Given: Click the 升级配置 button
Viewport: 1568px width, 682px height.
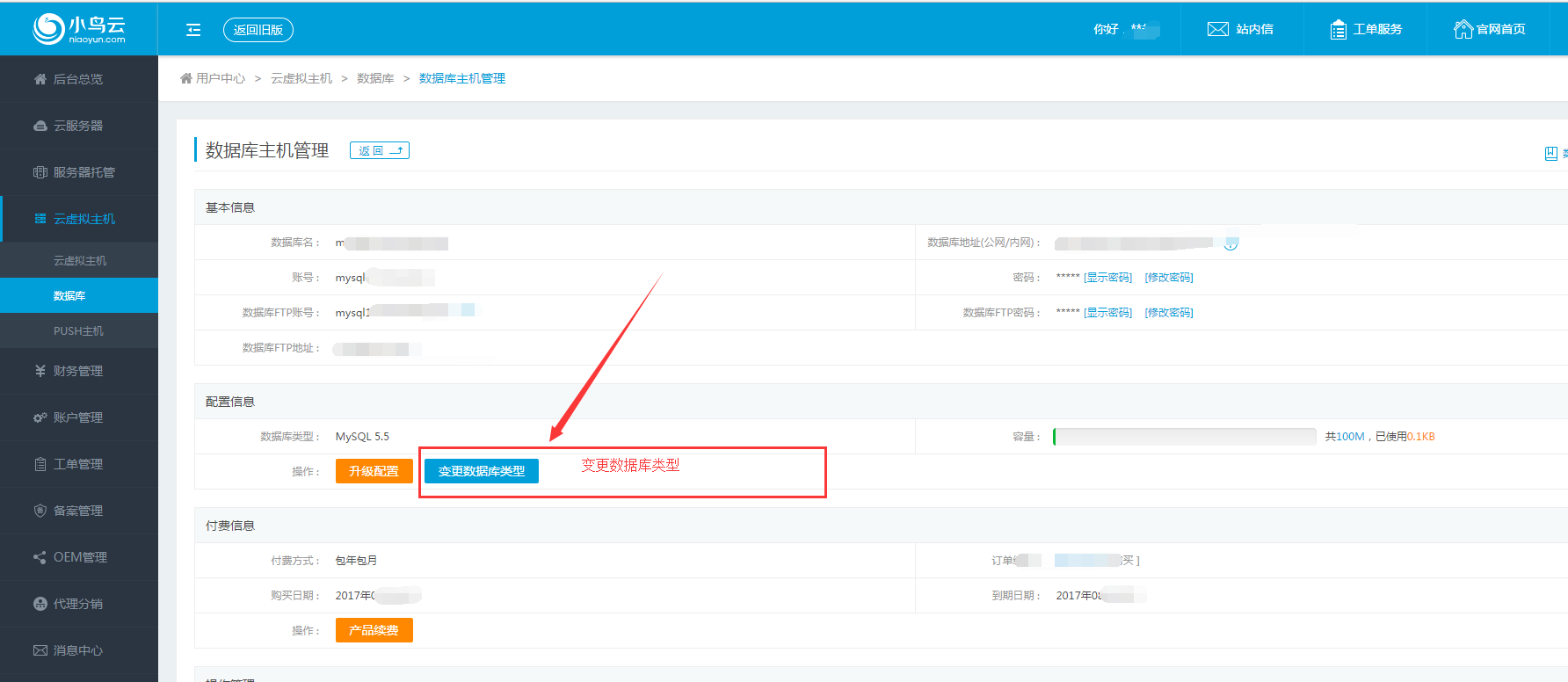Looking at the screenshot, I should point(374,471).
